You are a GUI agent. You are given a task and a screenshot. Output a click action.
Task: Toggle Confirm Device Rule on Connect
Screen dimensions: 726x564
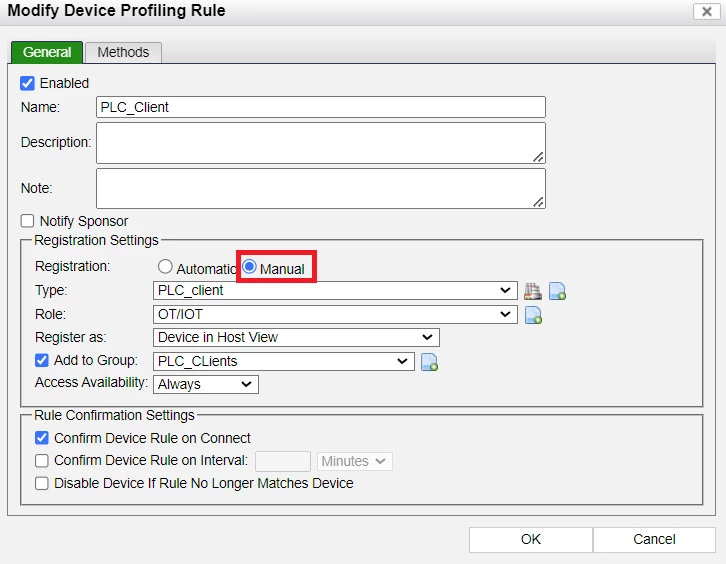click(42, 438)
